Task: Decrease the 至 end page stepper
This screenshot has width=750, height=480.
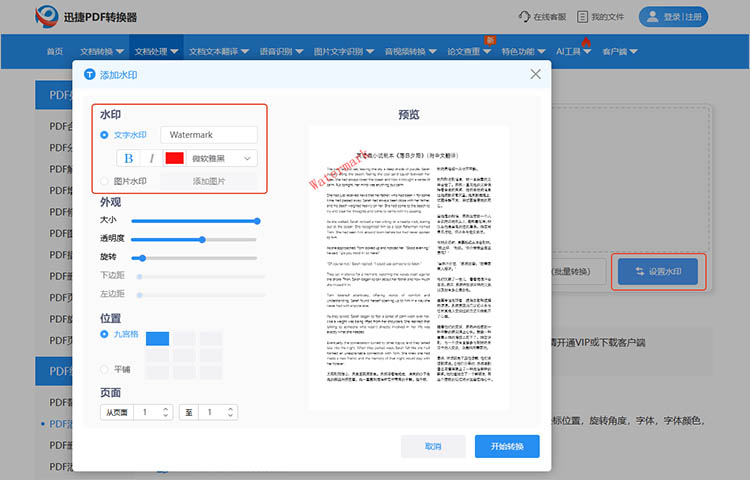Action: tap(231, 415)
